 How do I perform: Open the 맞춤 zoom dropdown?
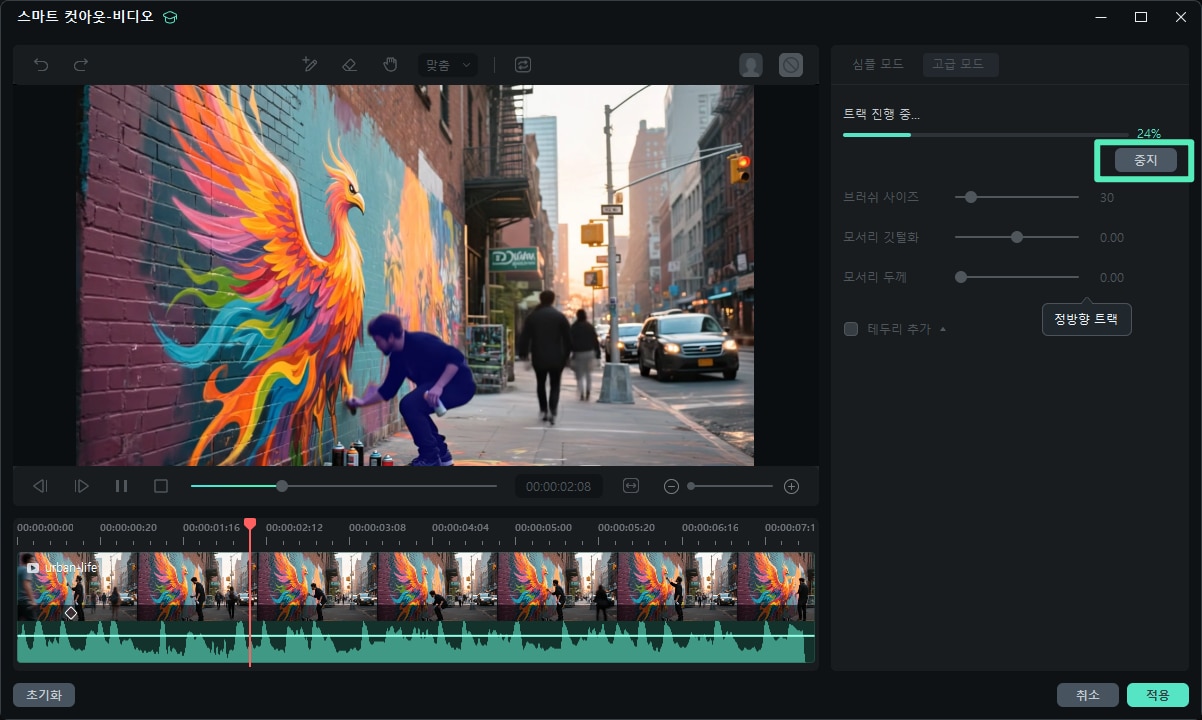[x=447, y=65]
